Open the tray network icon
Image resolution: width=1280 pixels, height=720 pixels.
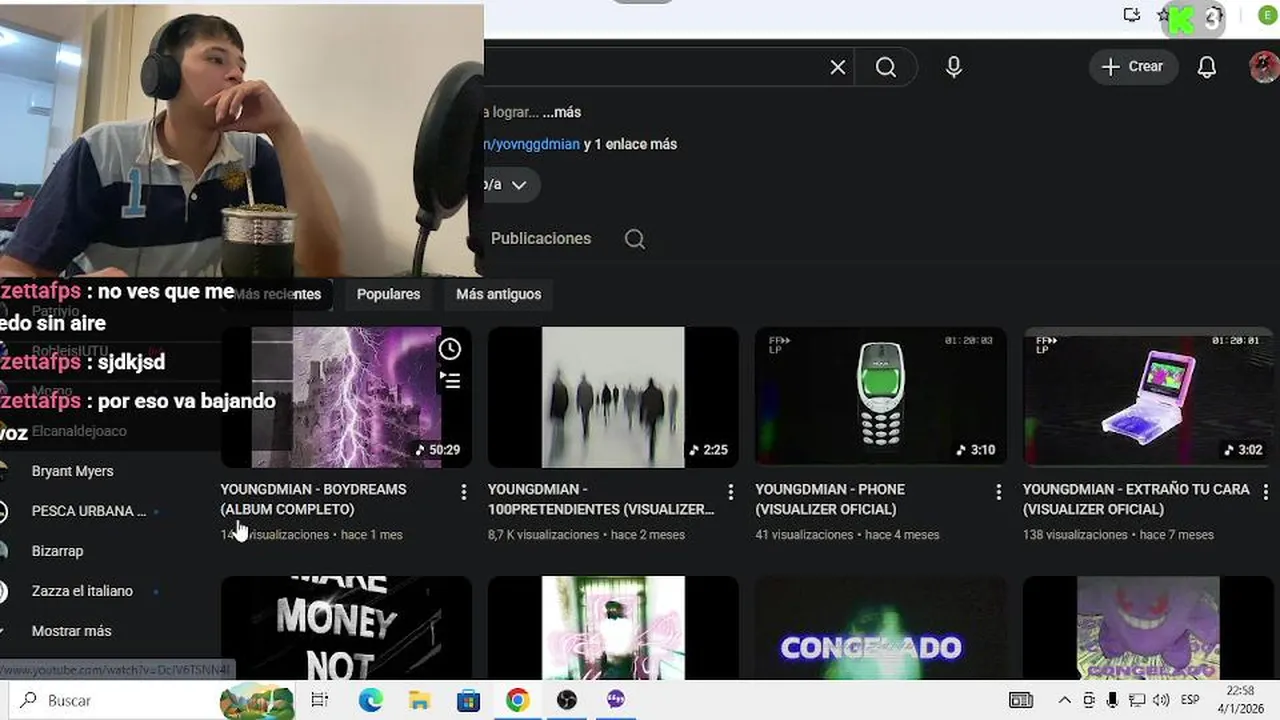[1137, 700]
